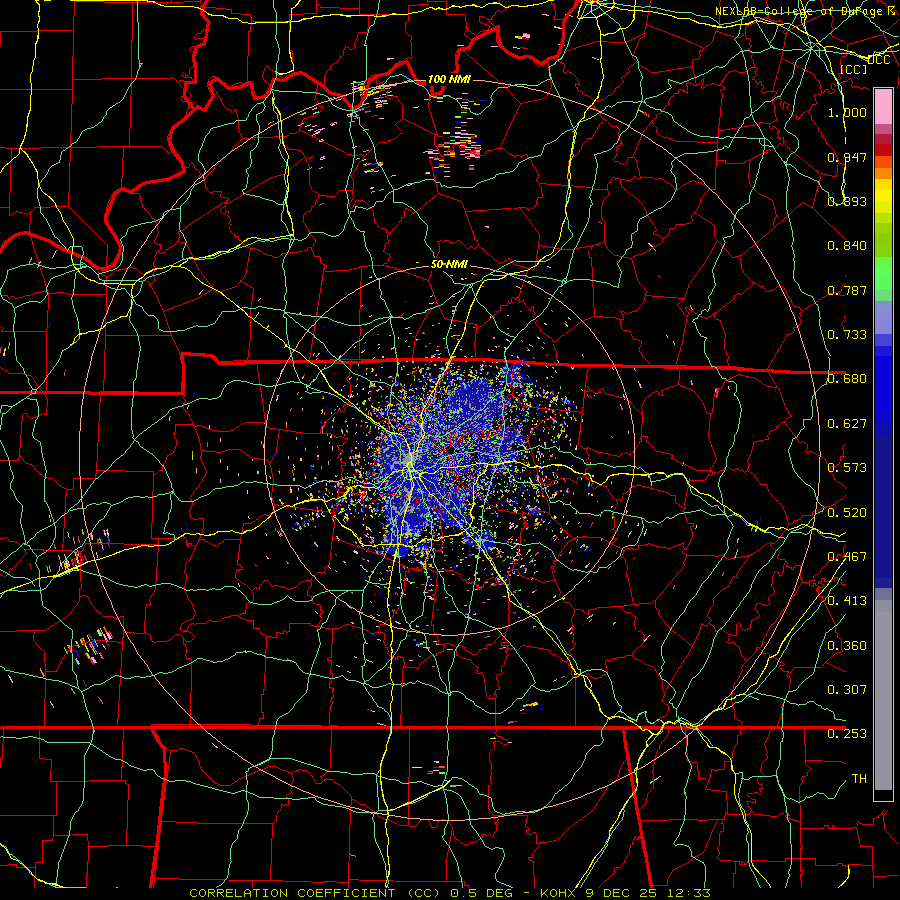Click the [CC] units label above the scale
The width and height of the screenshot is (900, 900).
[x=854, y=69]
